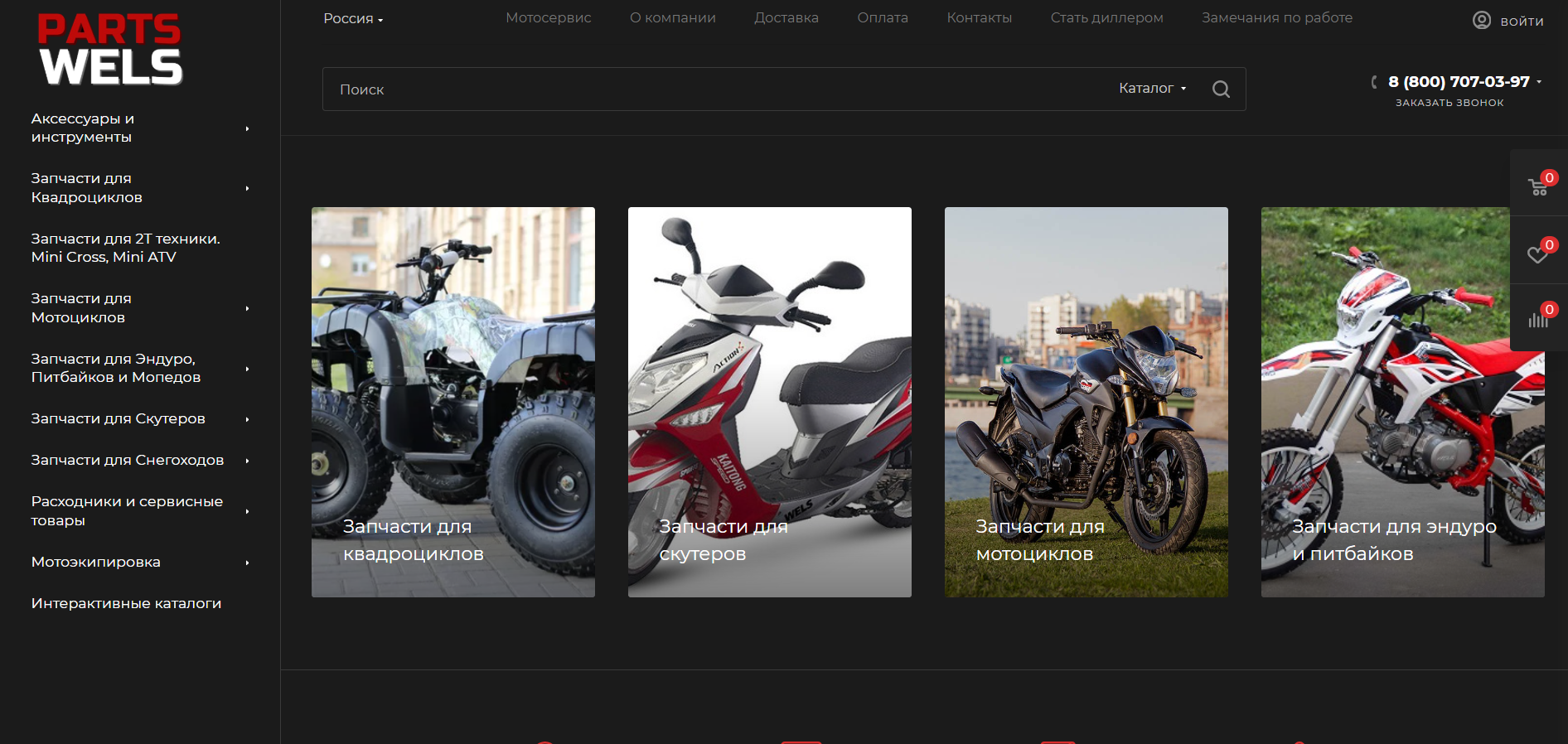Click the Заказать звонок link
This screenshot has width=1568, height=744.
tap(1449, 103)
